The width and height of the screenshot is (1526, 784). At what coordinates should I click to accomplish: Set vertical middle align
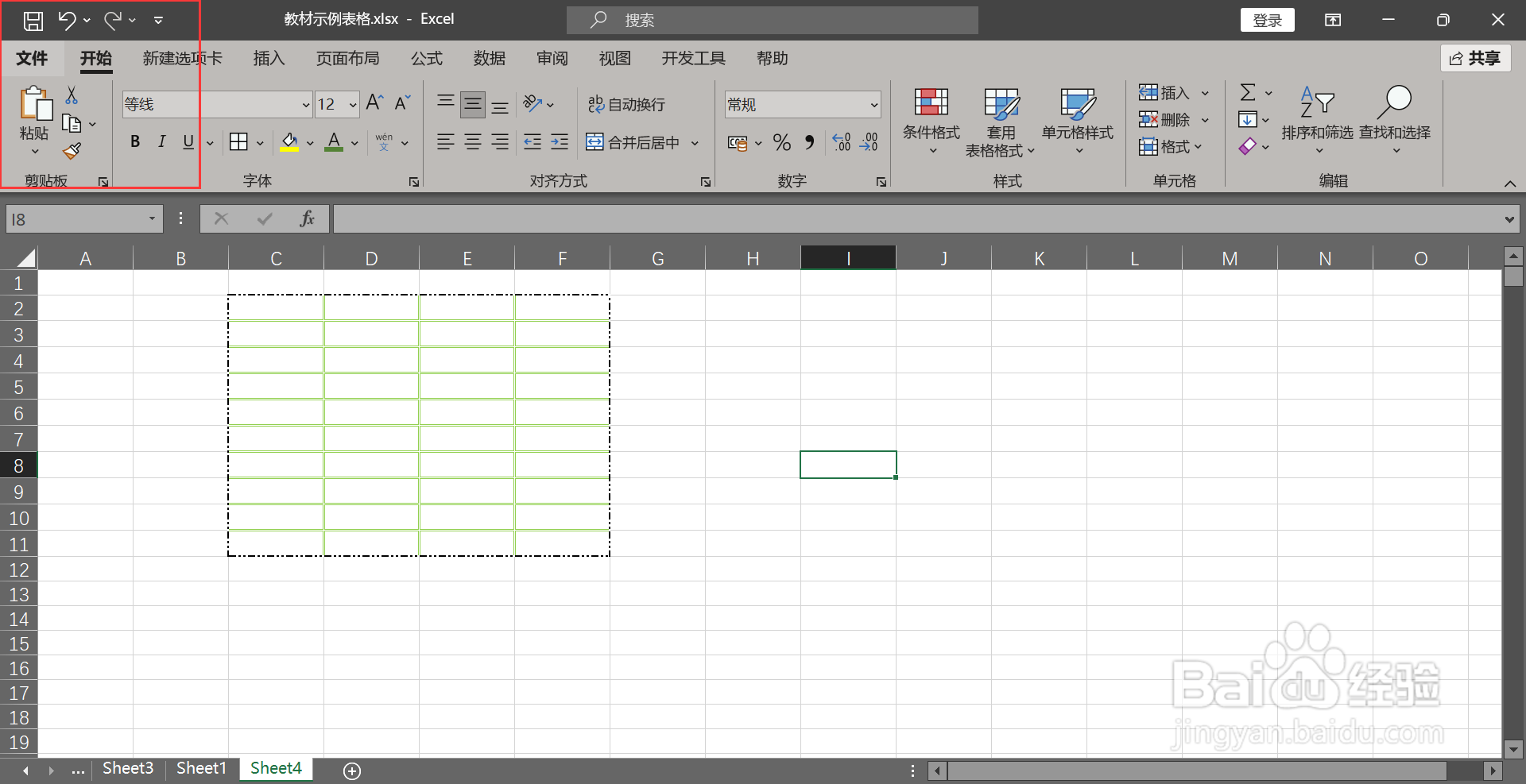(x=473, y=104)
